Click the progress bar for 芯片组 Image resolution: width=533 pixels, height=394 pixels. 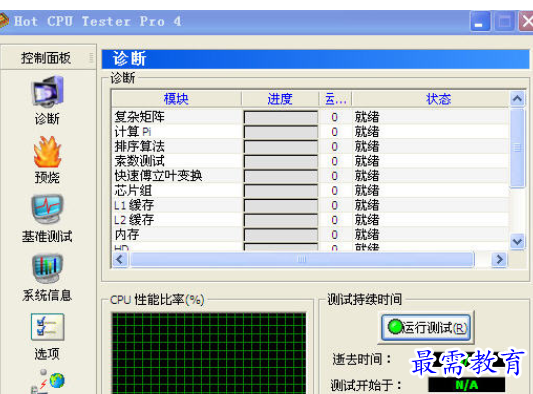point(281,191)
